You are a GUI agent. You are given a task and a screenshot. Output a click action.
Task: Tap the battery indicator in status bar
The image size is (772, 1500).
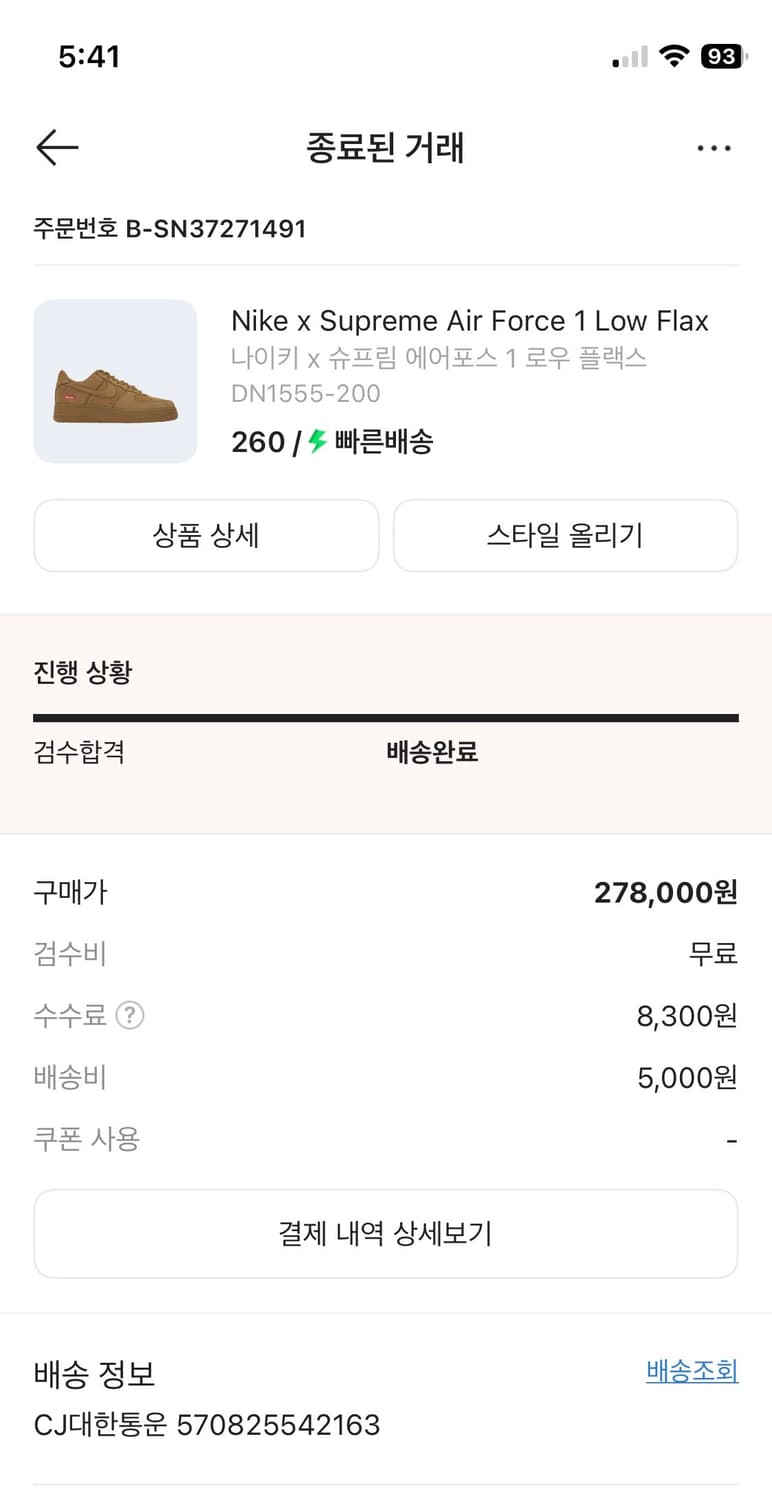(723, 57)
